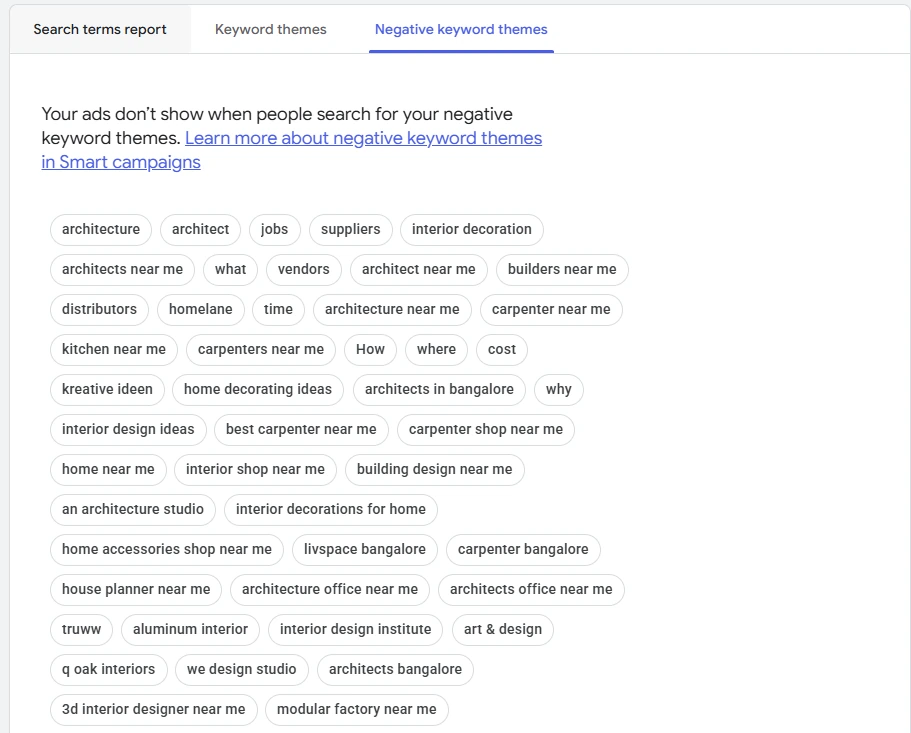Click the 'truww' keyword chip

[x=81, y=630]
